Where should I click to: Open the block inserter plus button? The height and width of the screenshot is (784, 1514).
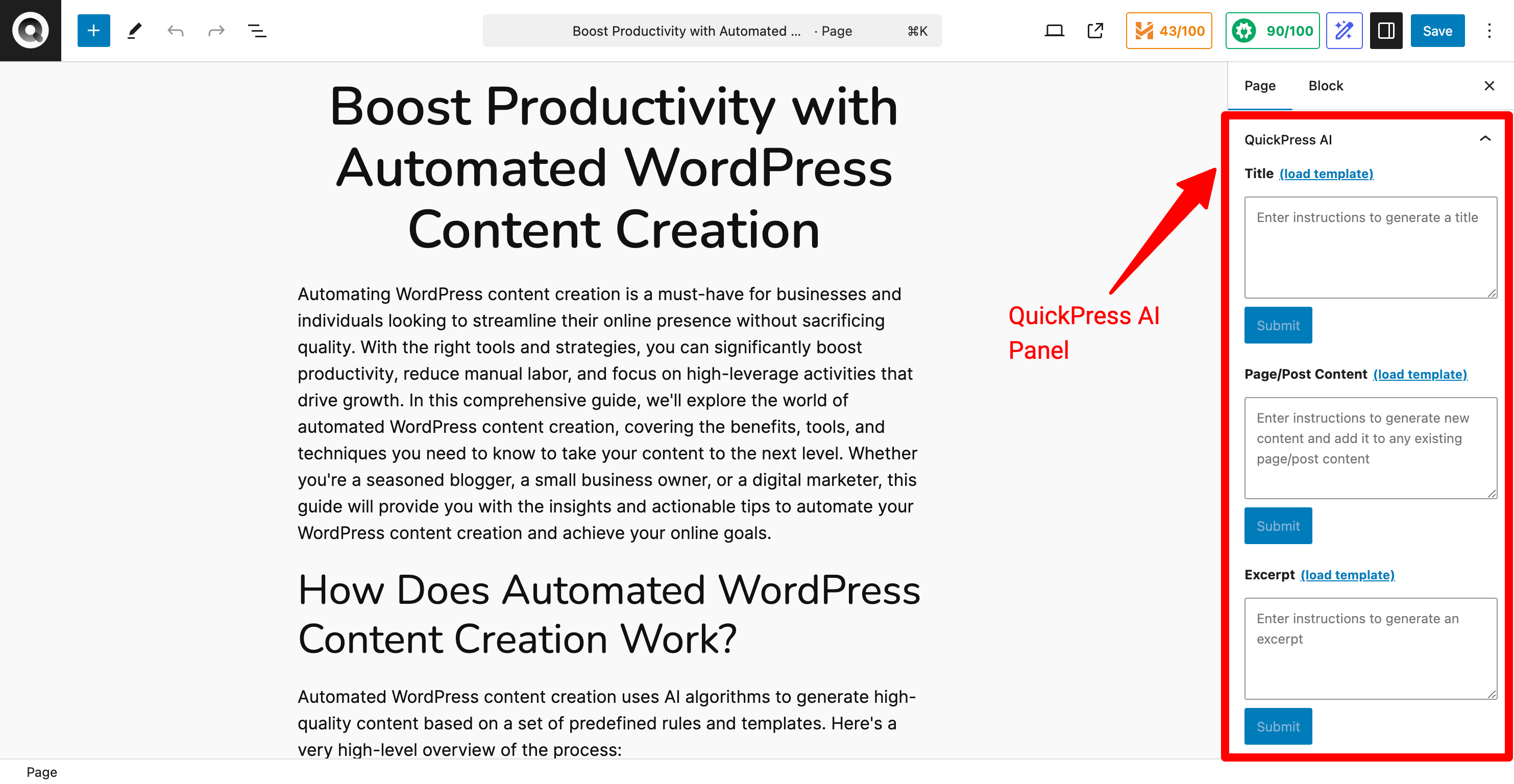93,31
